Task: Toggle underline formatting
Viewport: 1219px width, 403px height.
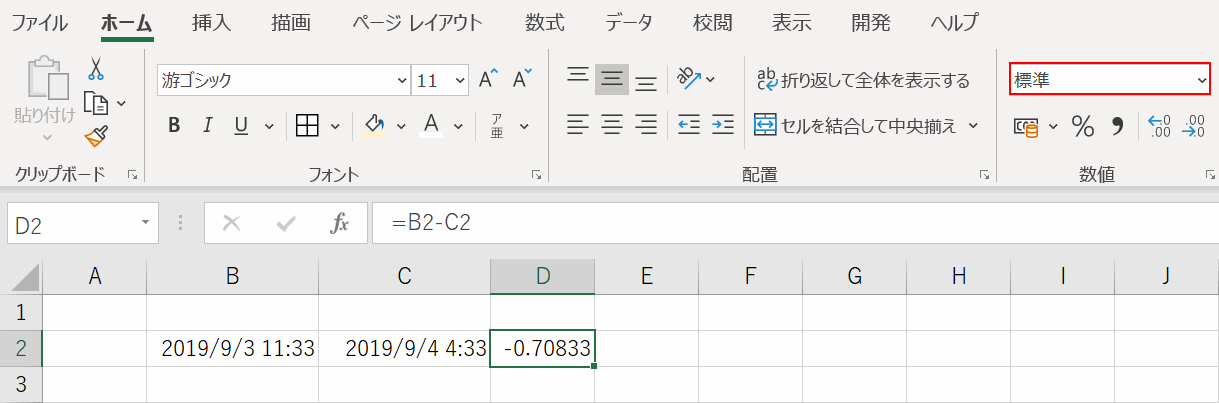Action: pyautogui.click(x=241, y=126)
